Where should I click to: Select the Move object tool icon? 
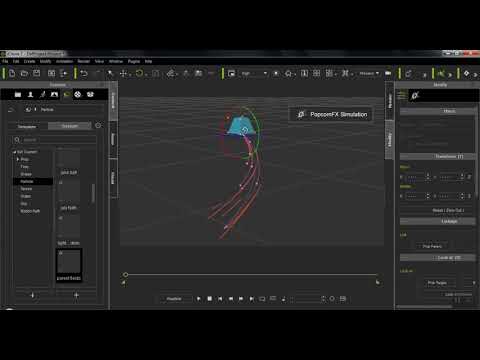click(123, 73)
